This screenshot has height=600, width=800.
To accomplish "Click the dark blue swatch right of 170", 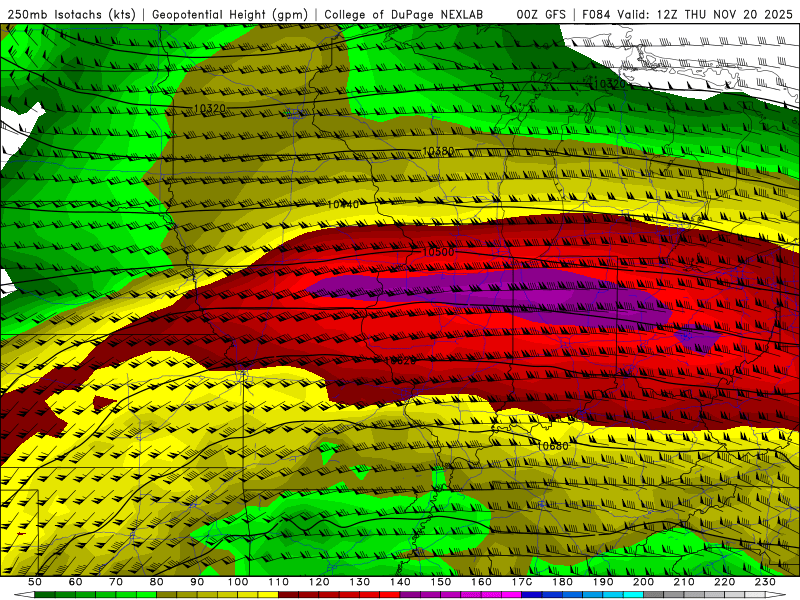I will tap(532, 595).
